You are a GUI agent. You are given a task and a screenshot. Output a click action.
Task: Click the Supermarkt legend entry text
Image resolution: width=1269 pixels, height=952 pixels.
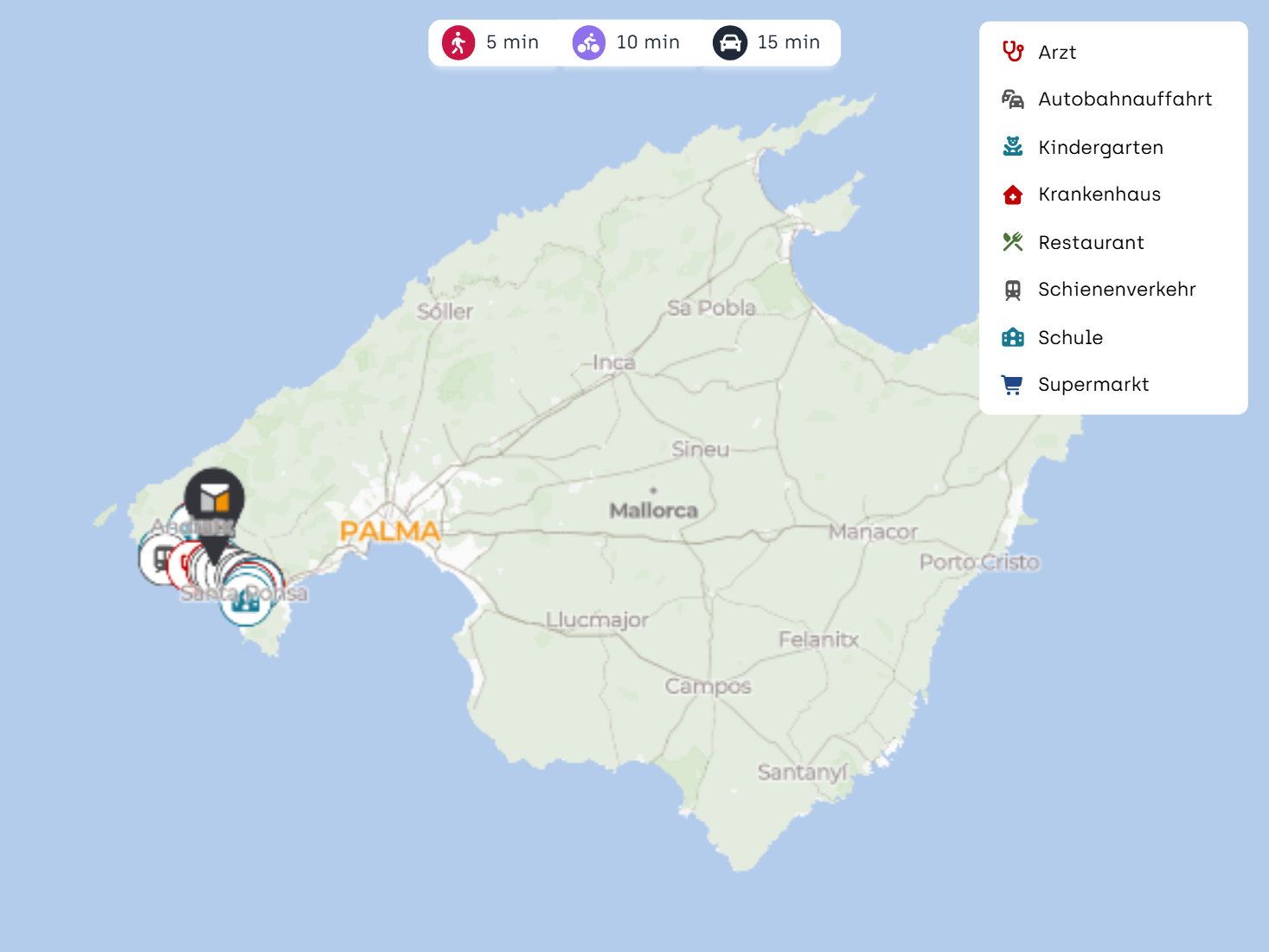click(x=1093, y=385)
